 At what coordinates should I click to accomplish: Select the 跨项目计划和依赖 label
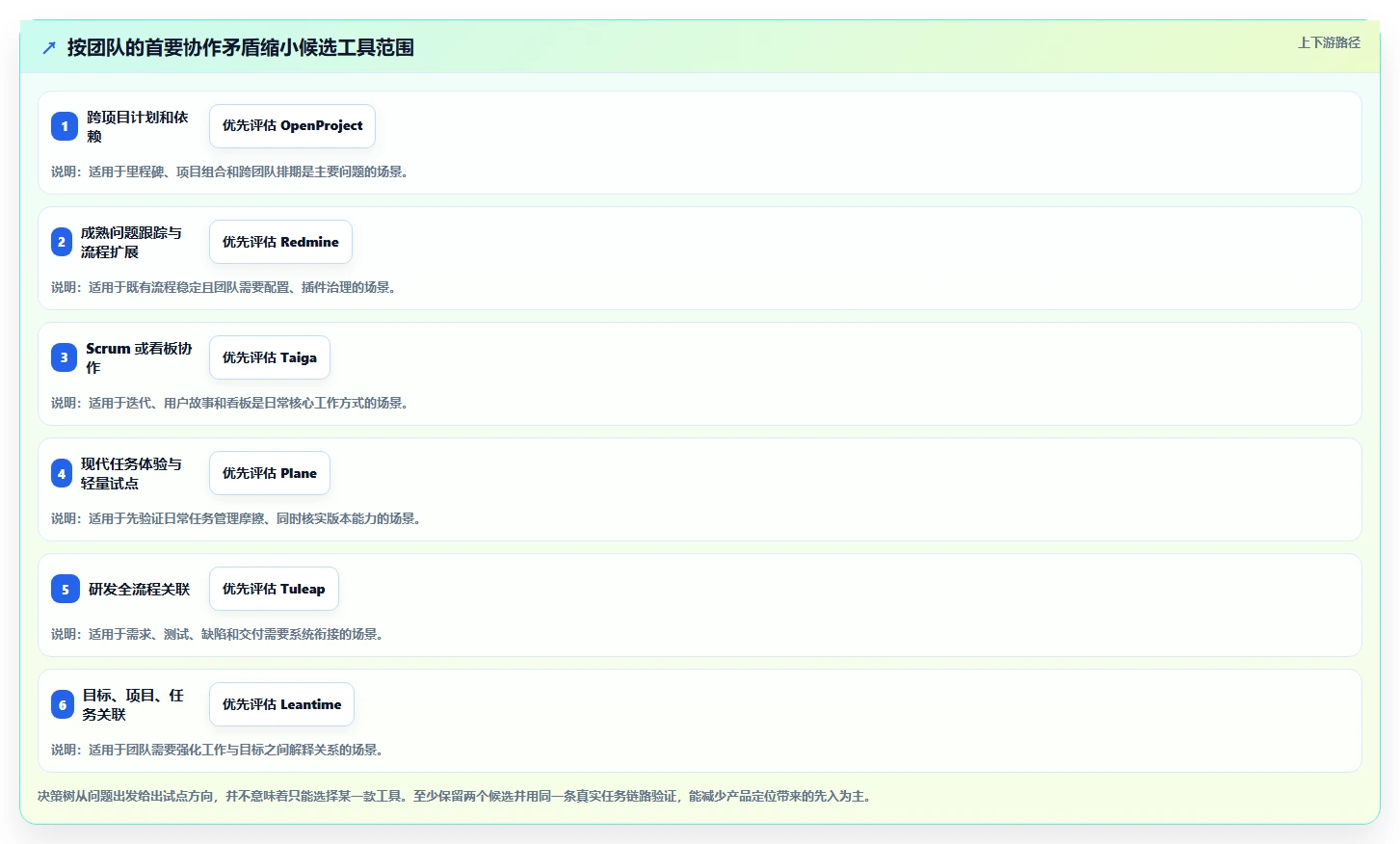[x=138, y=126]
